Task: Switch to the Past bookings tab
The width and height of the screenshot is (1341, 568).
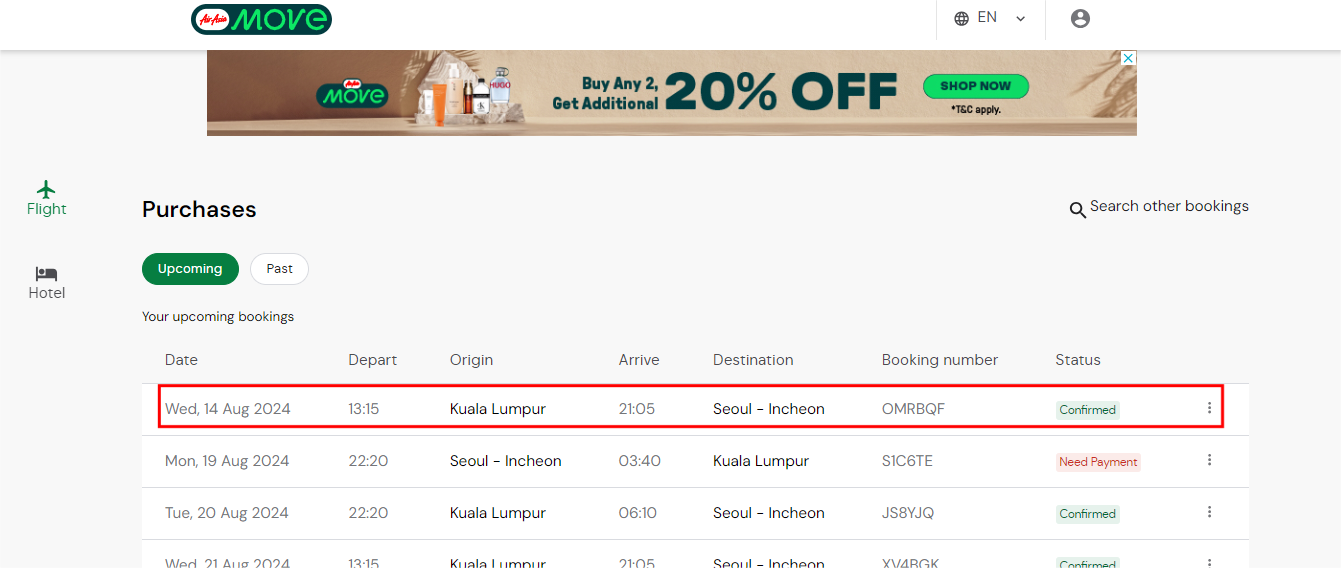Action: click(279, 269)
